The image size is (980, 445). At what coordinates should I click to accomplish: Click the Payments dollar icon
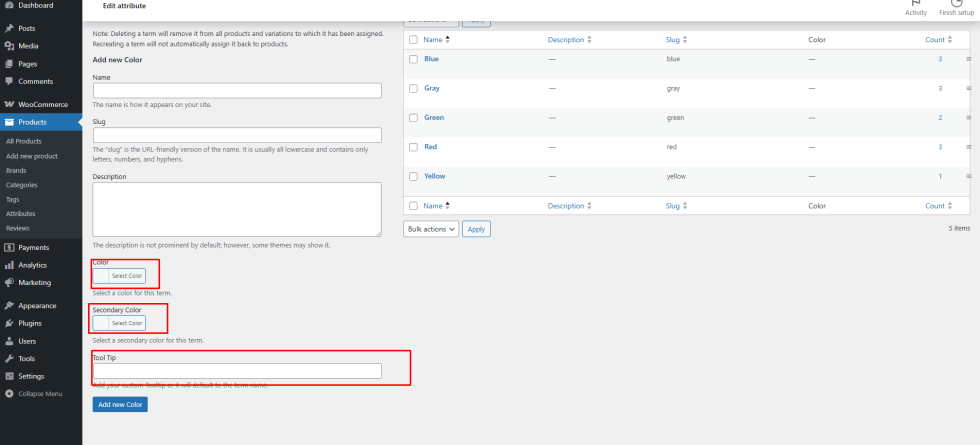coord(9,247)
